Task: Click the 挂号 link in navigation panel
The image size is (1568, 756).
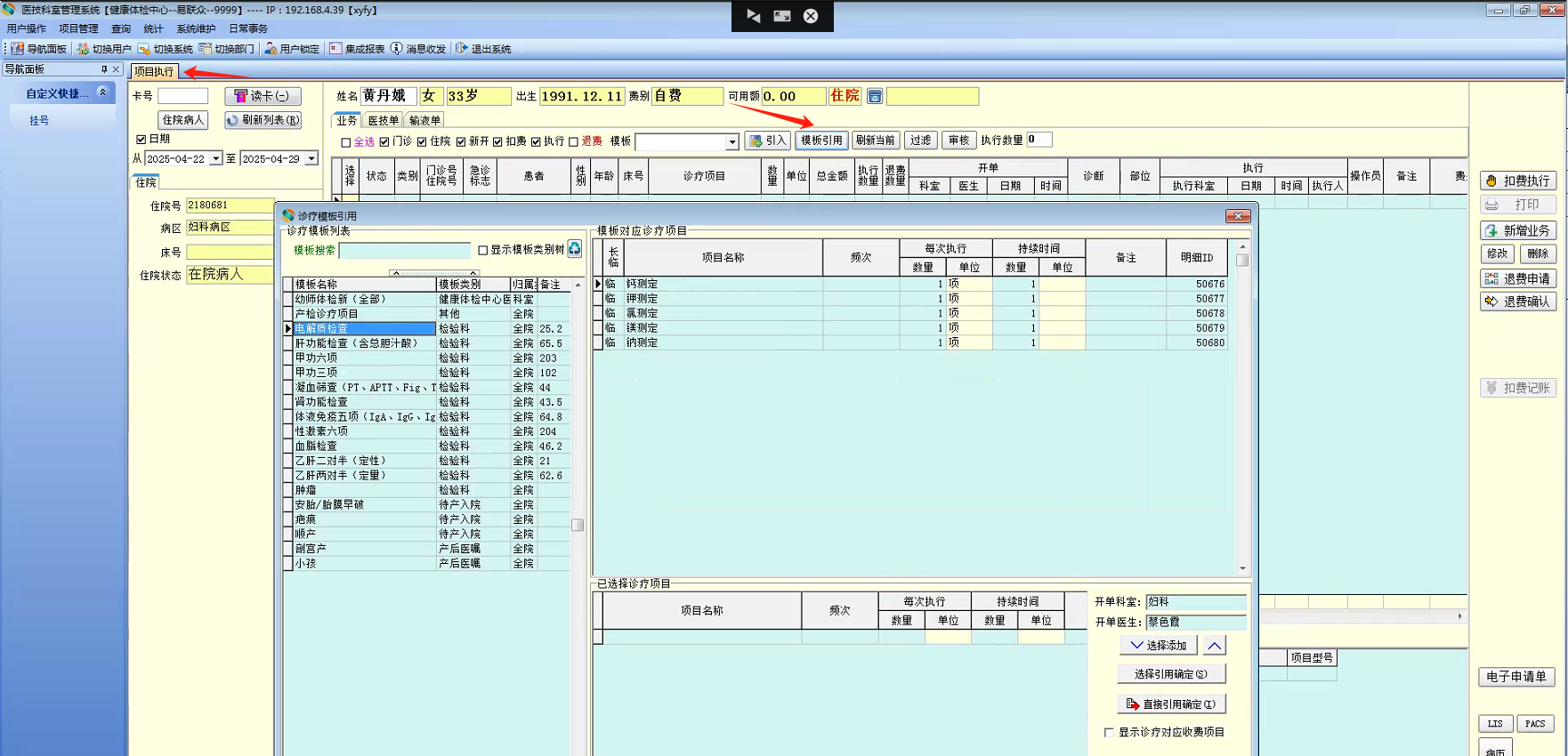Action: 39,121
